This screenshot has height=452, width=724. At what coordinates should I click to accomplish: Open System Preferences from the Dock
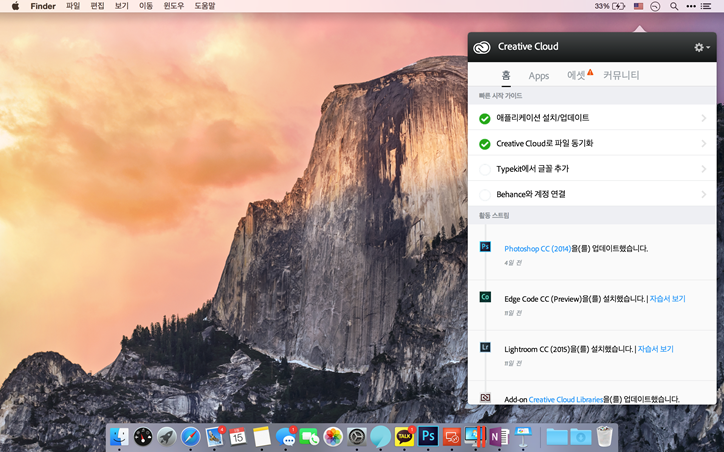[357, 436]
